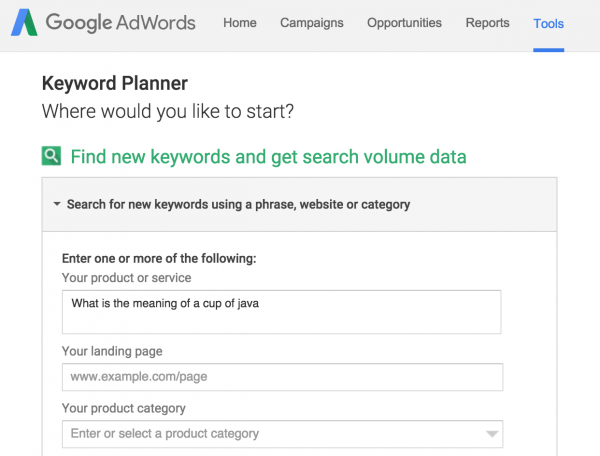Screen dimensions: 600x456
Task: Click the 'Your product or service' label
Action: click(127, 278)
